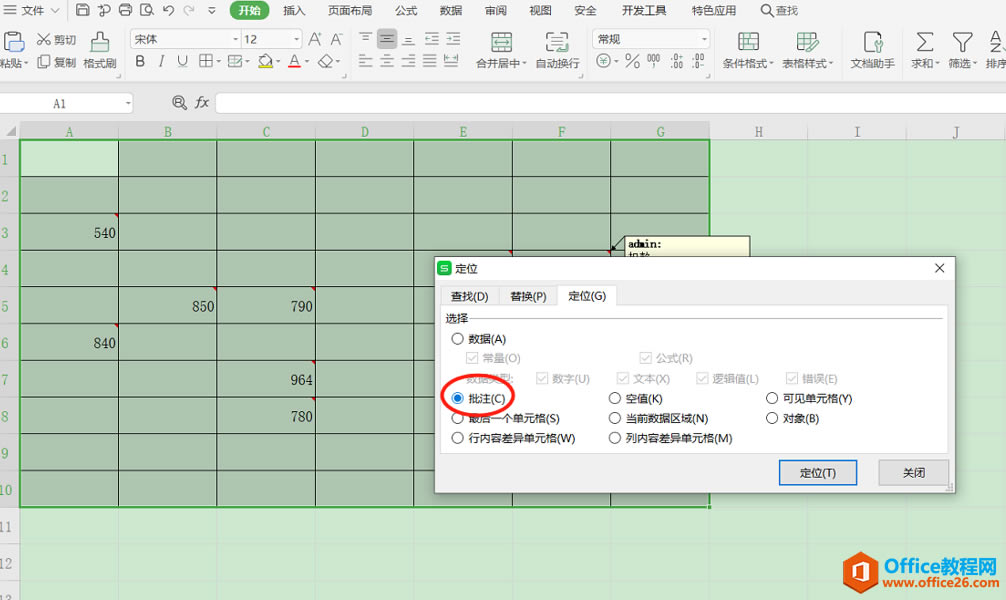Open the font size dropdown
This screenshot has width=1006, height=600.
pos(298,37)
